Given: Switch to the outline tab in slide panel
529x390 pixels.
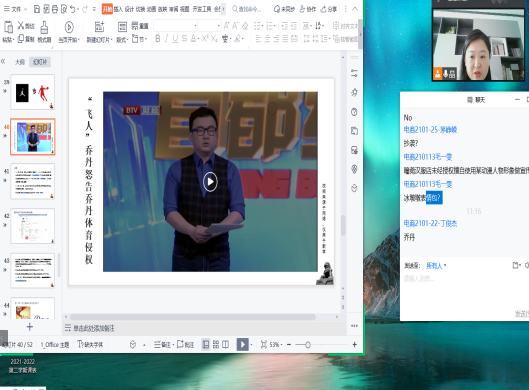Looking at the screenshot, I should tap(20, 62).
